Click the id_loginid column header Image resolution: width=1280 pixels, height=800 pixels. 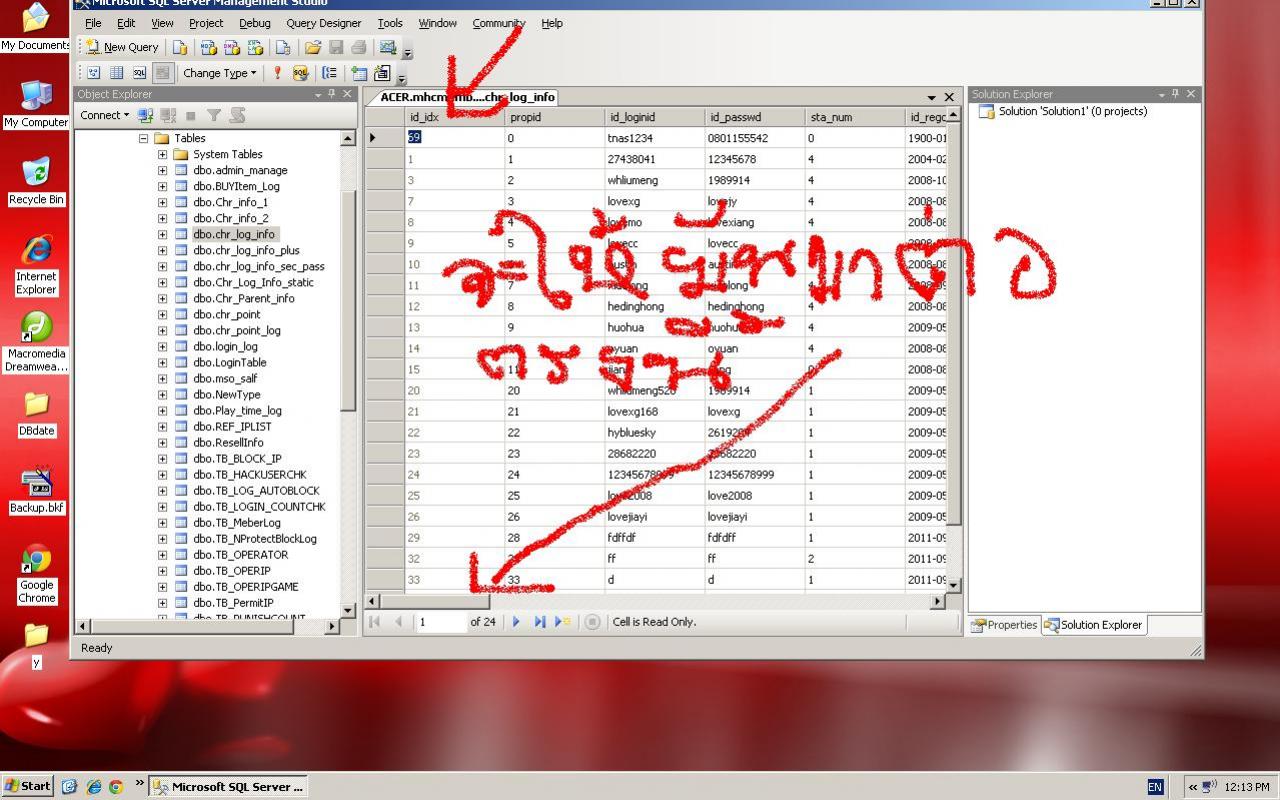click(x=654, y=117)
